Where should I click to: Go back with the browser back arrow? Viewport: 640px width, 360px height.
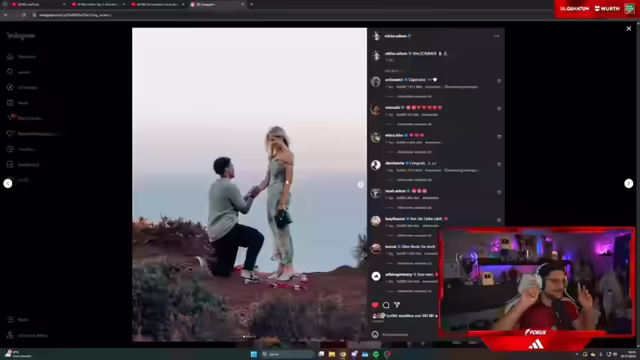point(6,15)
